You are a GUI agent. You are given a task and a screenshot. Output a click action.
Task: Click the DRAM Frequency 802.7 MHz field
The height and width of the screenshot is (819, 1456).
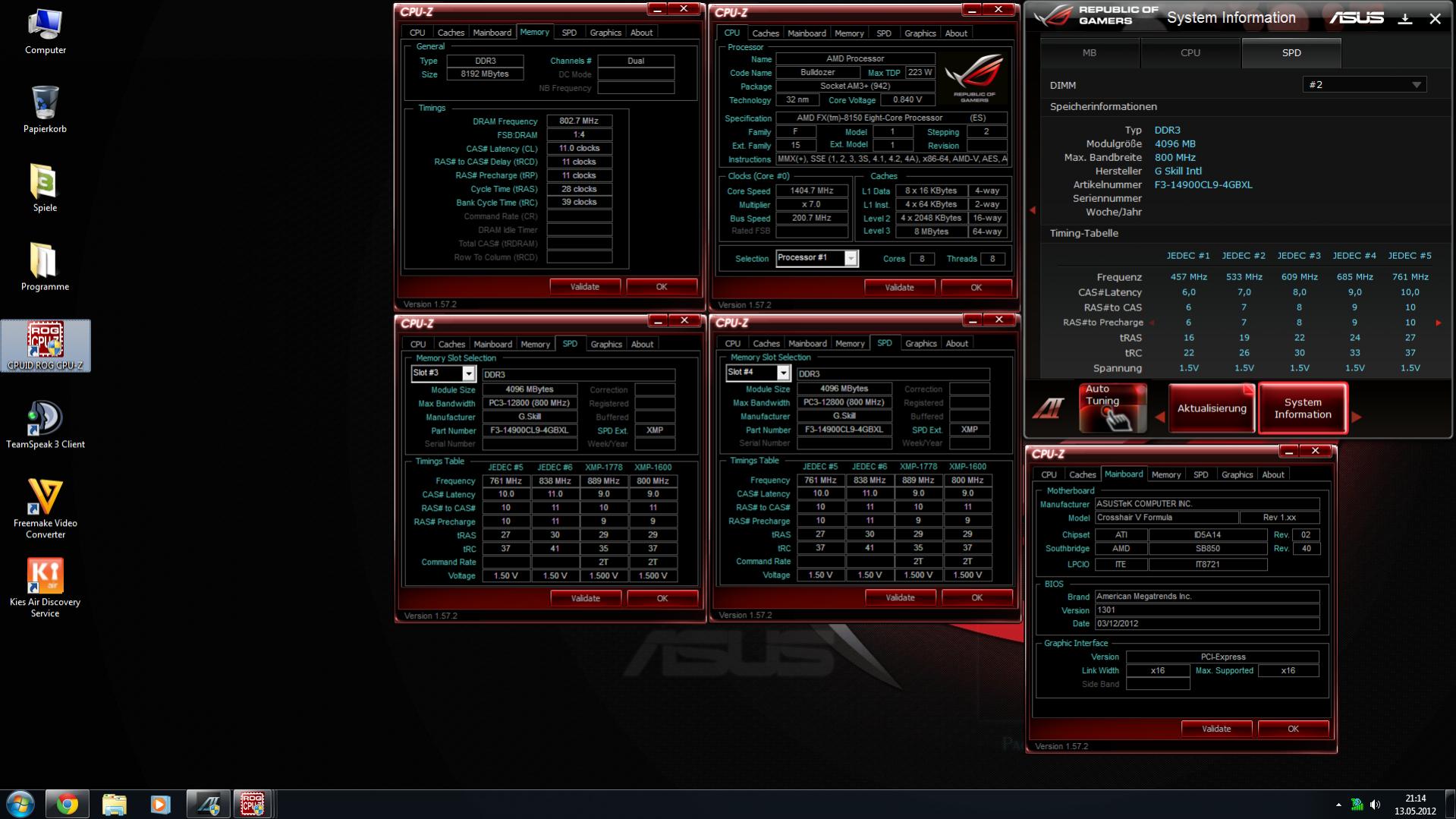click(579, 121)
